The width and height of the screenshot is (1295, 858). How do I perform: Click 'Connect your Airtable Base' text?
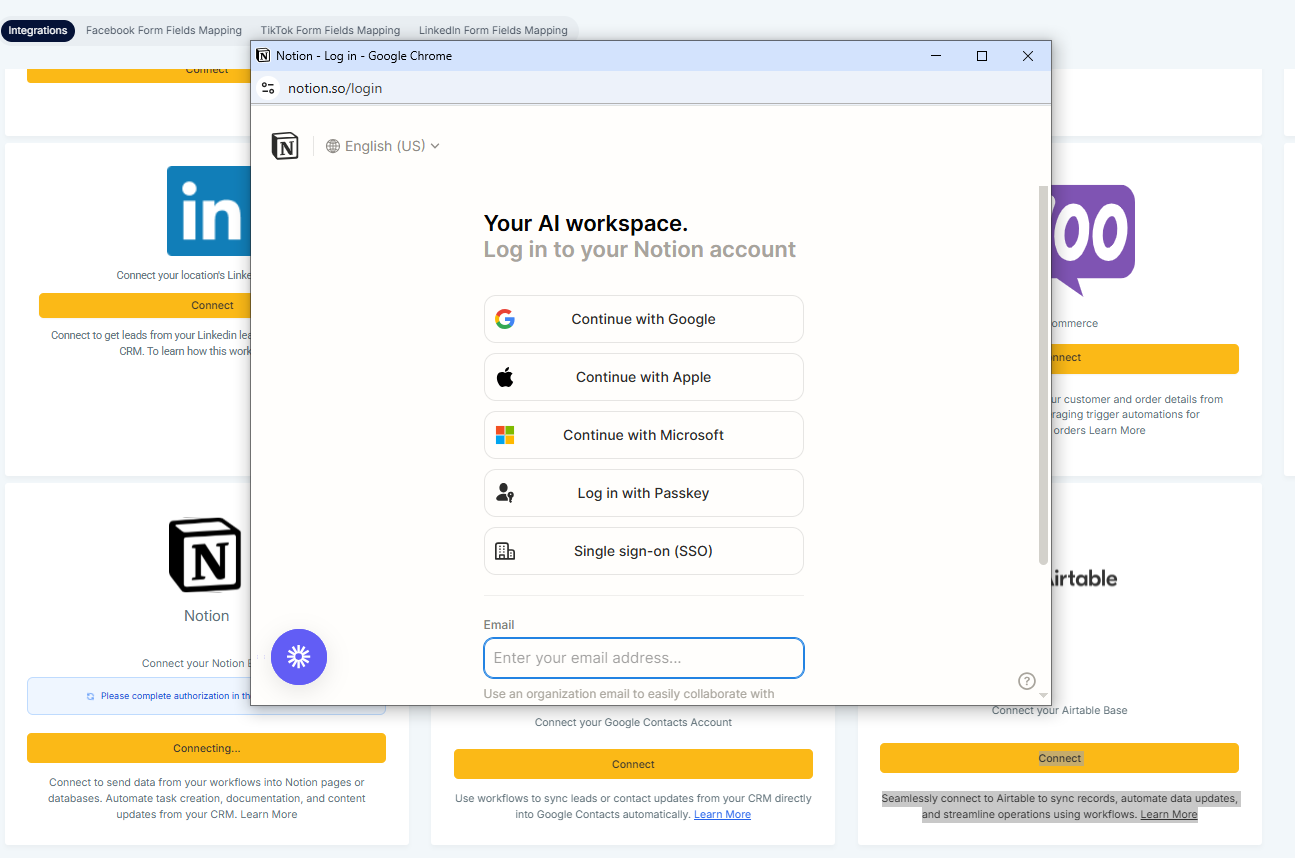(x=1059, y=710)
